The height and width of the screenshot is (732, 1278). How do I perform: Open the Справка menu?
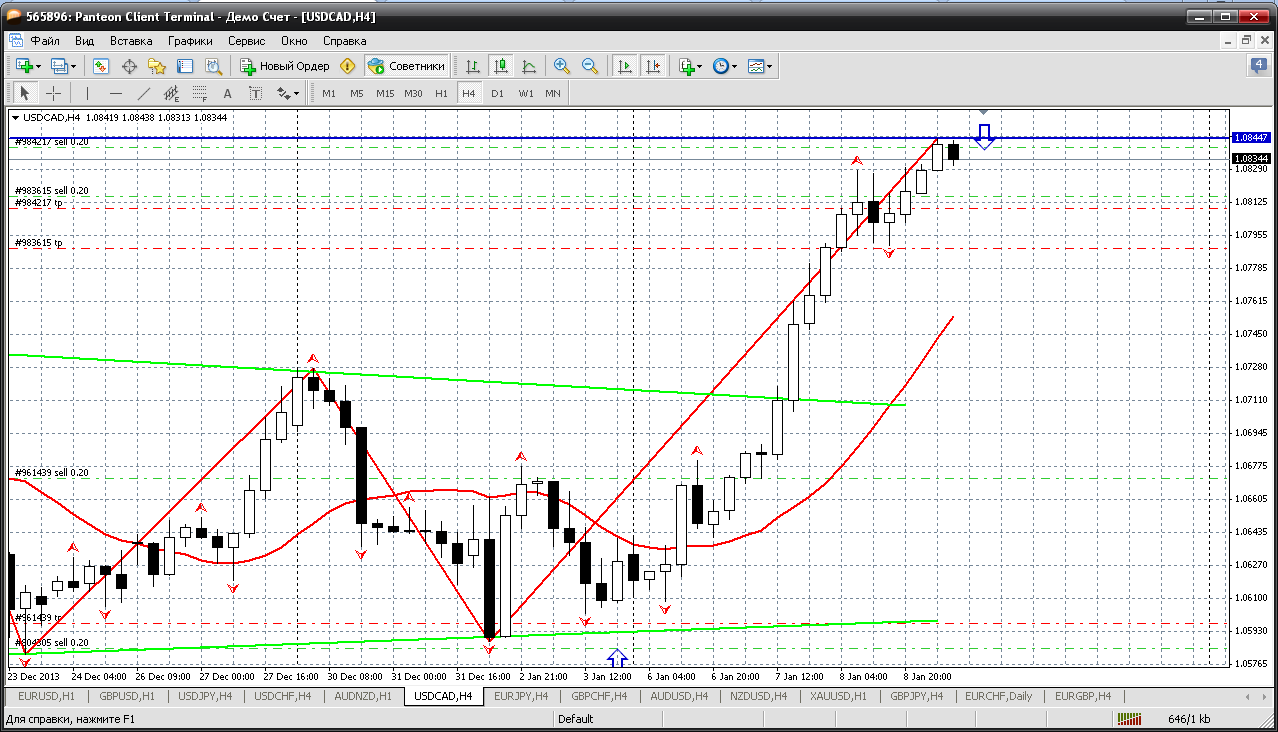(x=345, y=41)
